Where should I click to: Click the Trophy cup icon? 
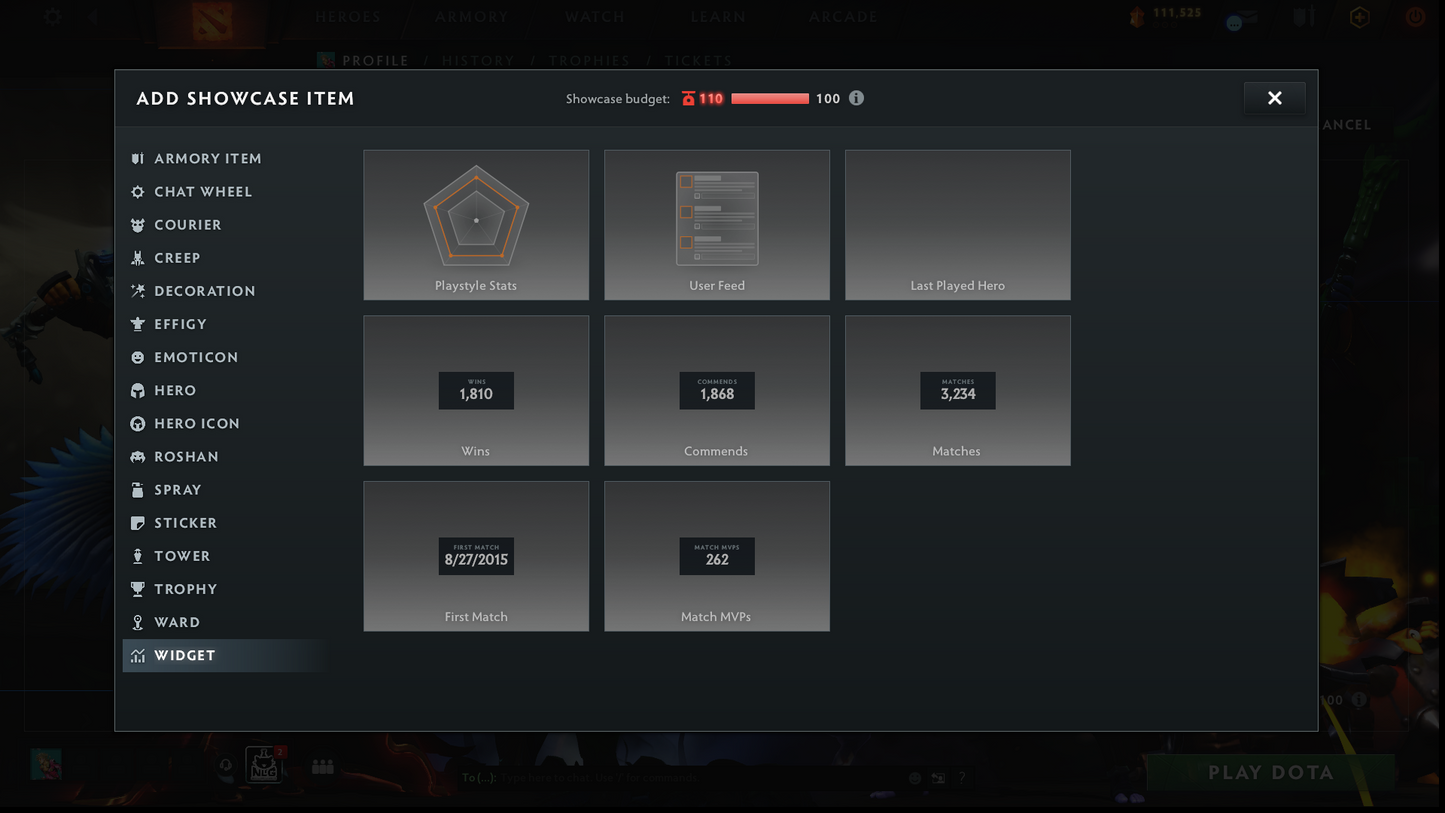point(138,588)
